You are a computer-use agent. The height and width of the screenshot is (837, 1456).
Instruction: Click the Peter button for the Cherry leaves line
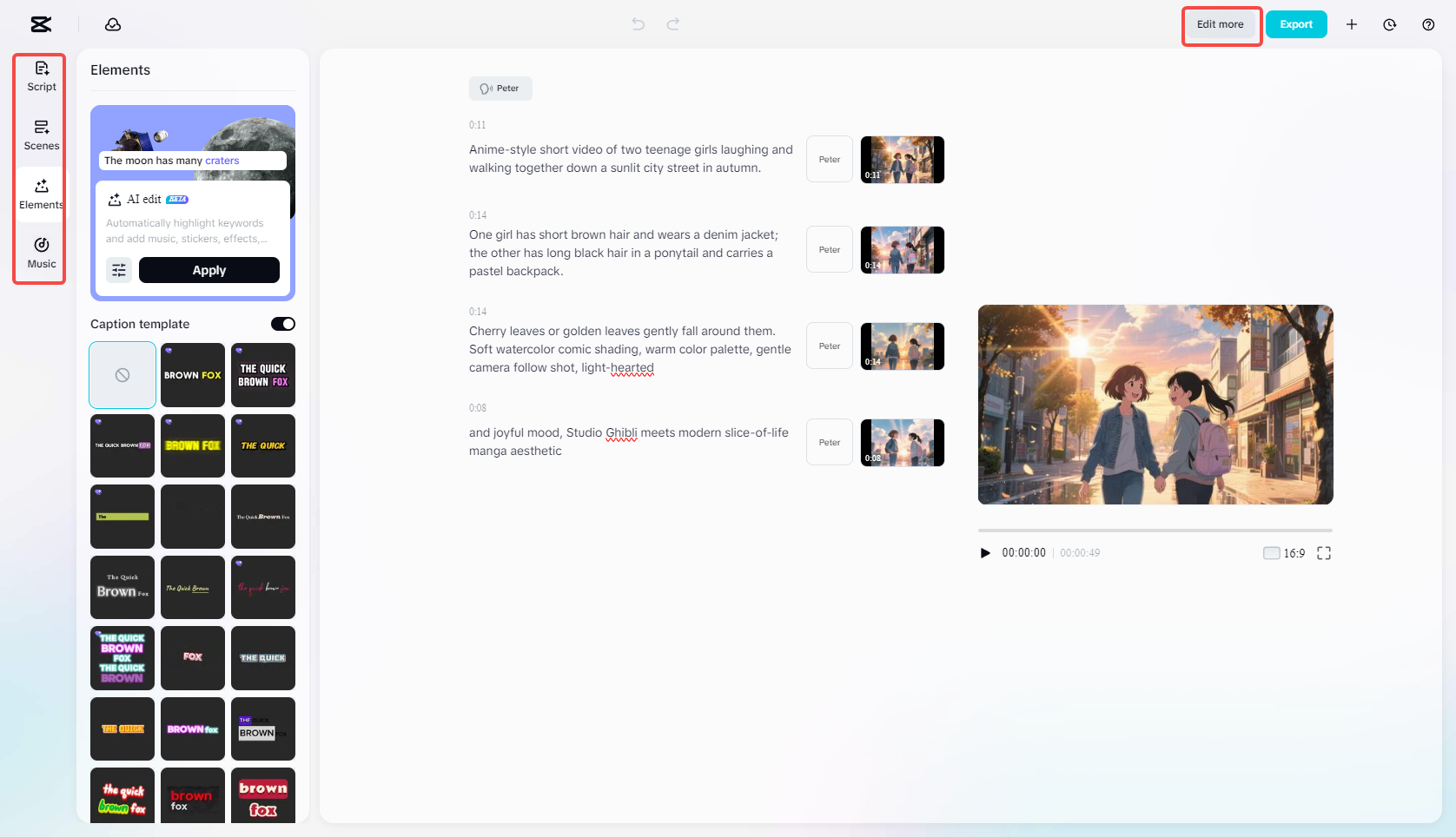830,346
